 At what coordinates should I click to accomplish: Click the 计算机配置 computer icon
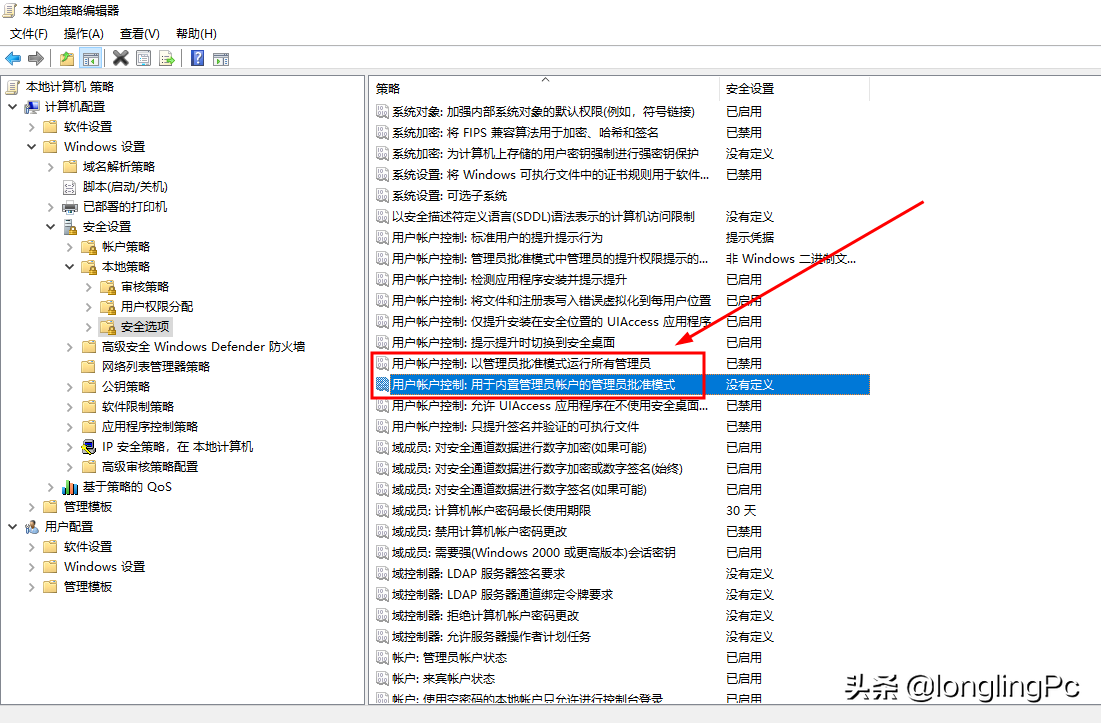[x=32, y=107]
